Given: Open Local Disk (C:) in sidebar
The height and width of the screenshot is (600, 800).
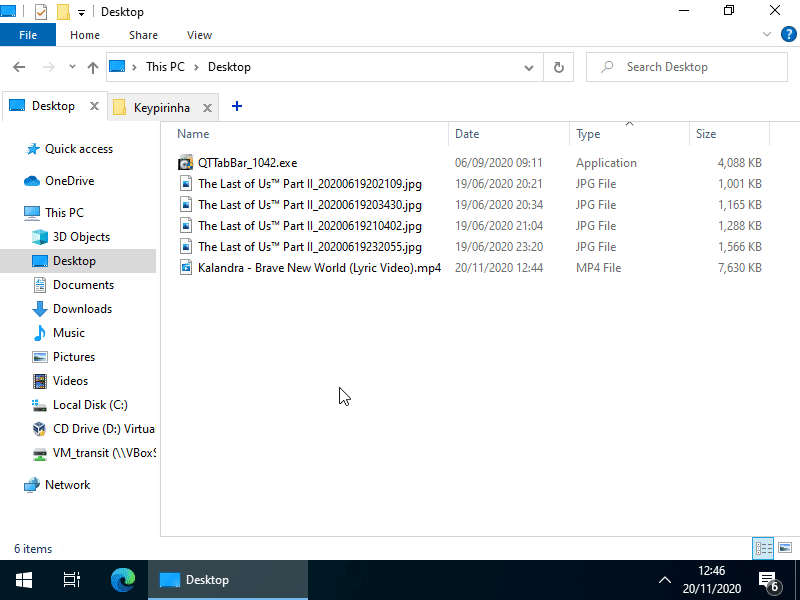Looking at the screenshot, I should pyautogui.click(x=81, y=405).
